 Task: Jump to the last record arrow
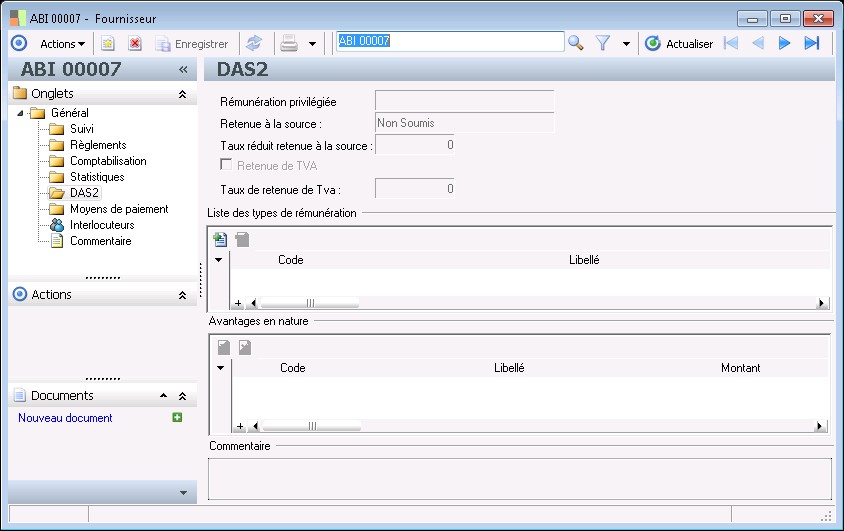tap(812, 43)
